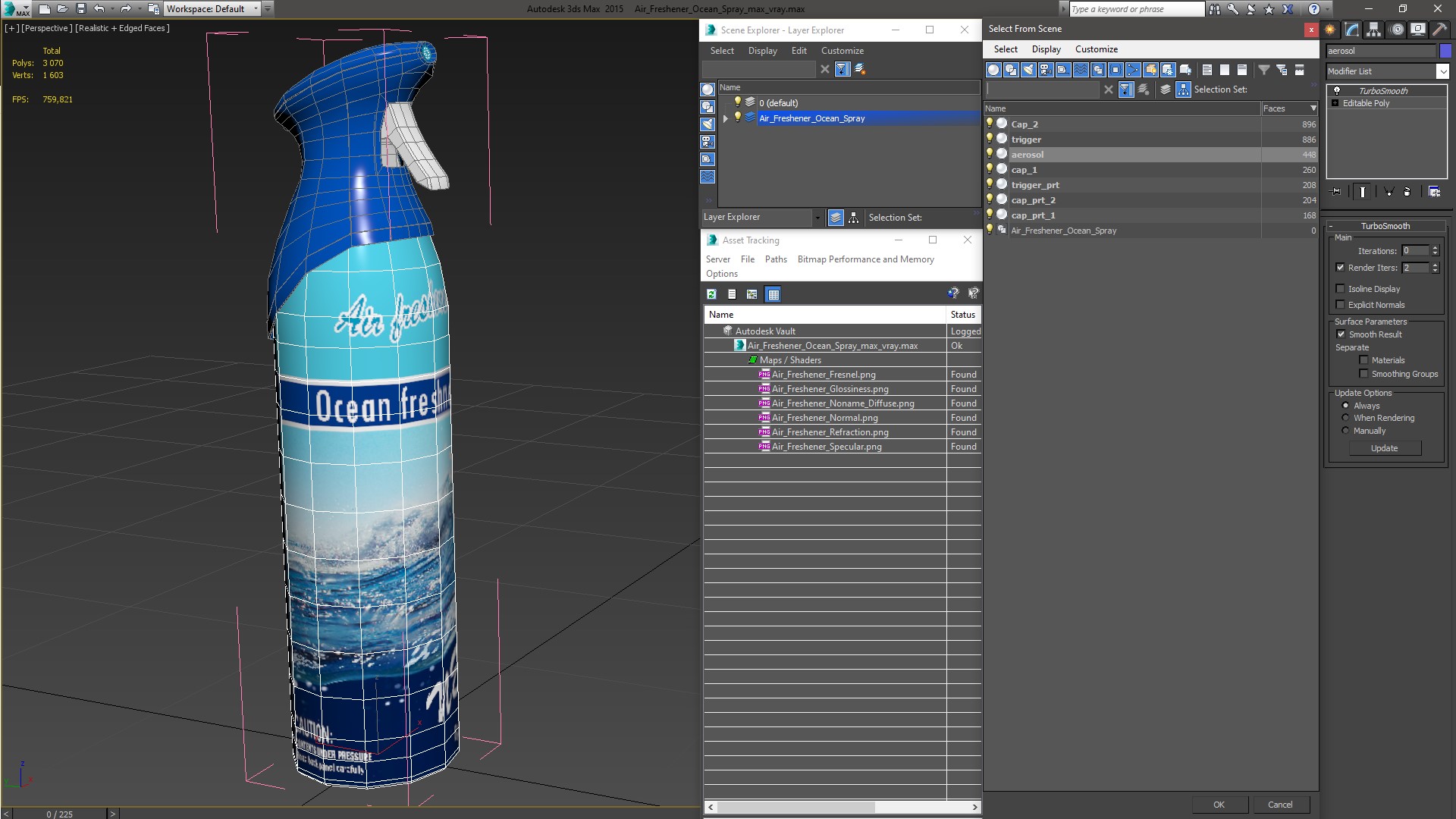
Task: Enable Isoline Display checkbox
Action: pos(1340,289)
